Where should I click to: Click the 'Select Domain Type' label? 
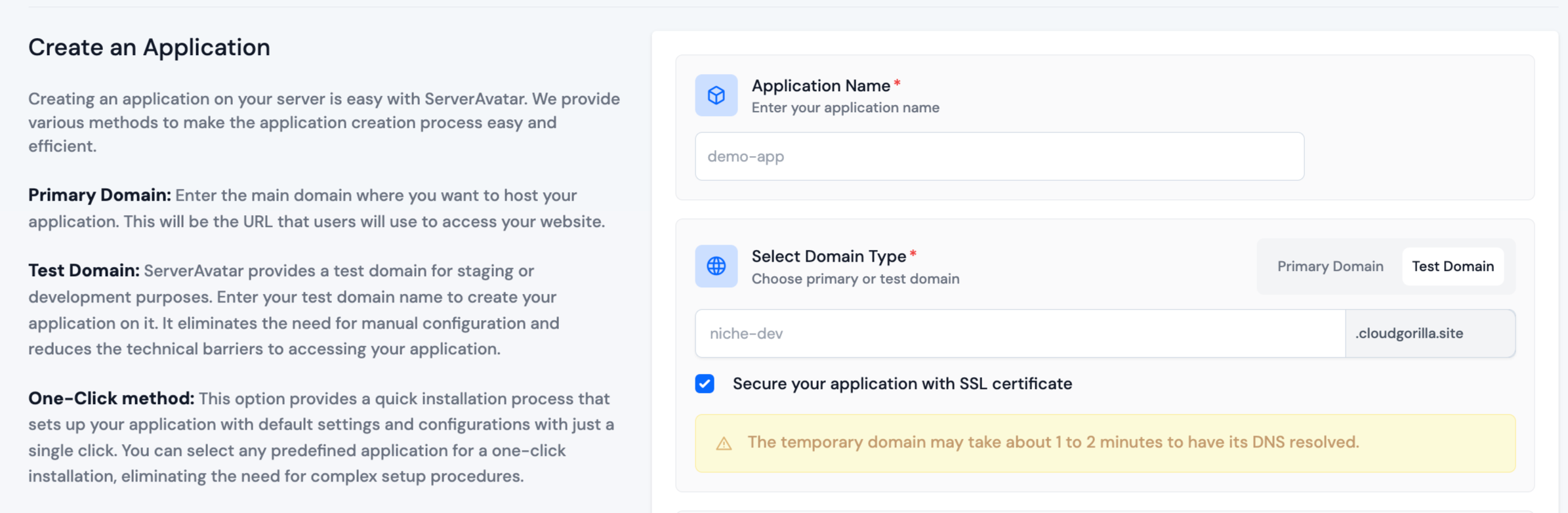[x=828, y=256]
